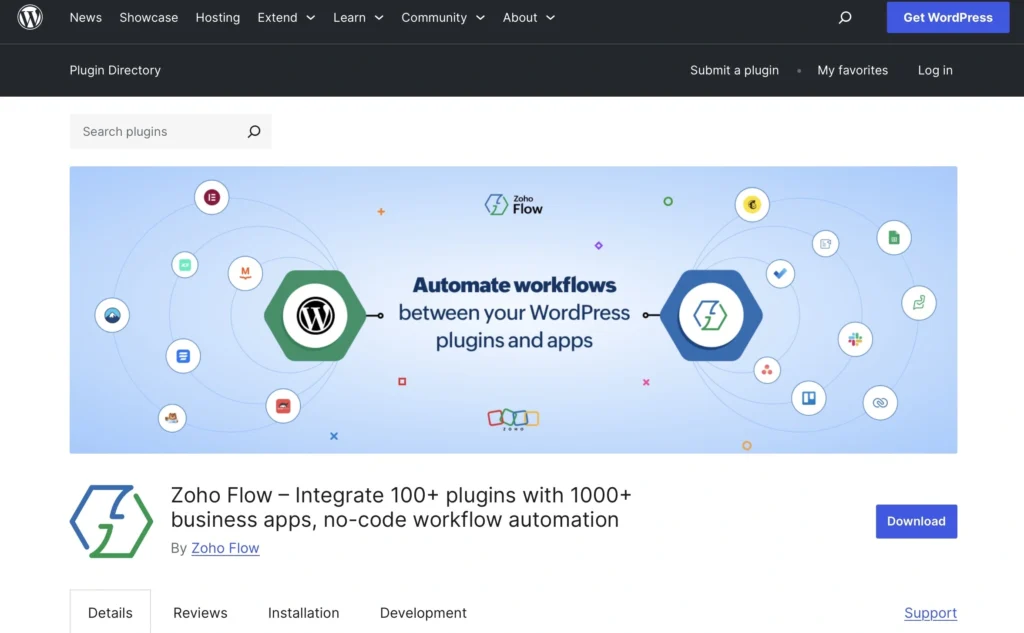The height and width of the screenshot is (633, 1024).
Task: Select the Google Docs icon in the banner
Action: point(184,356)
